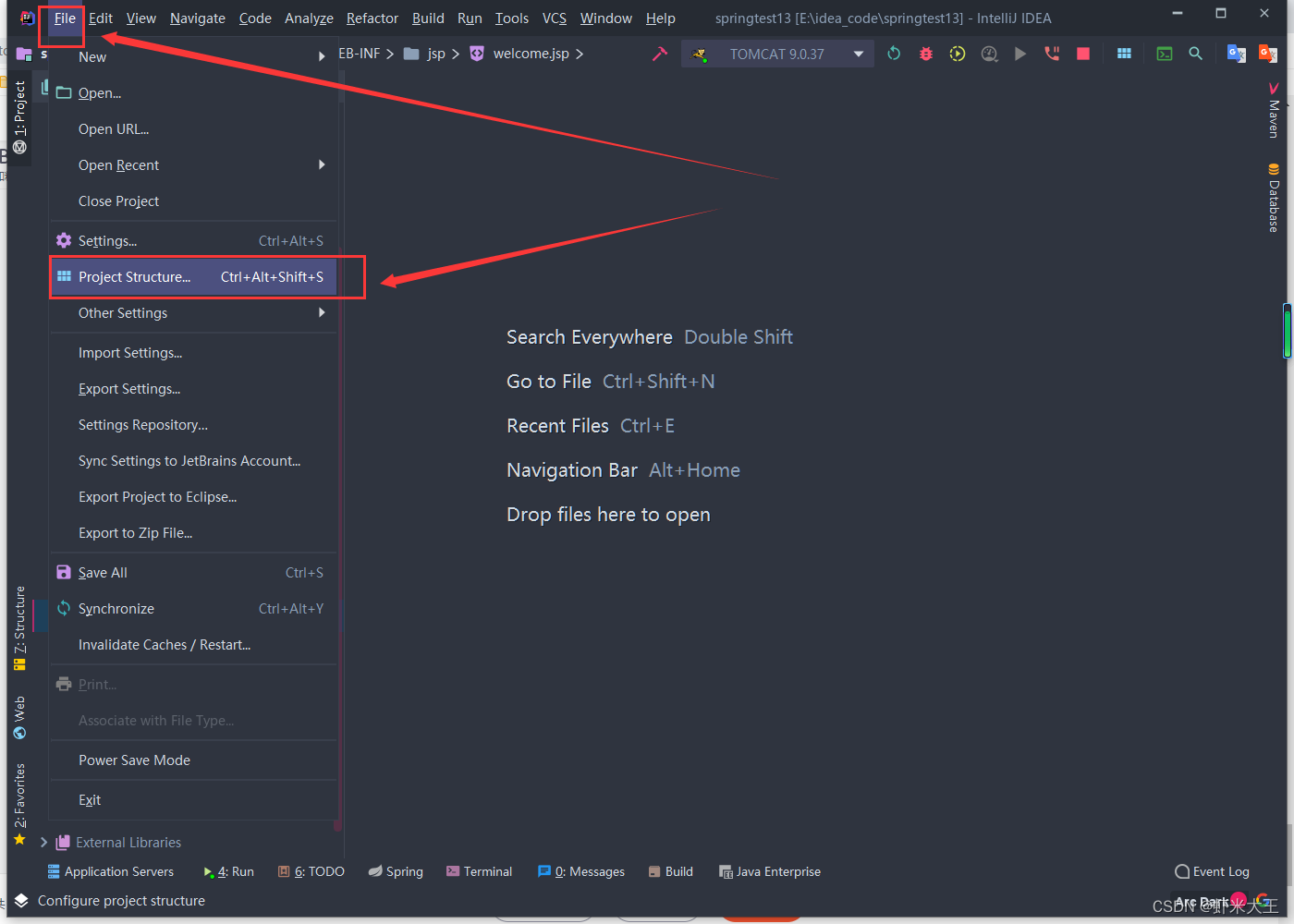Choose Open... from File menu
The image size is (1294, 924).
point(194,92)
